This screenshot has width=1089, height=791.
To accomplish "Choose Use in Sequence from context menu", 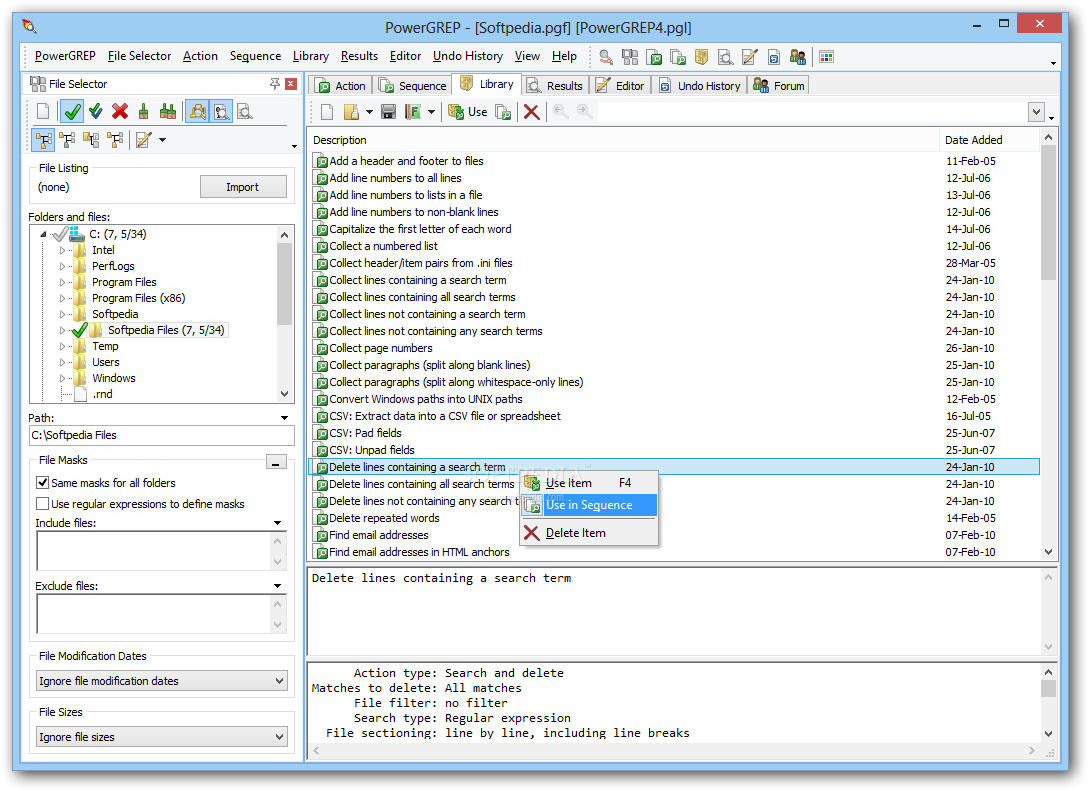I will tap(589, 505).
